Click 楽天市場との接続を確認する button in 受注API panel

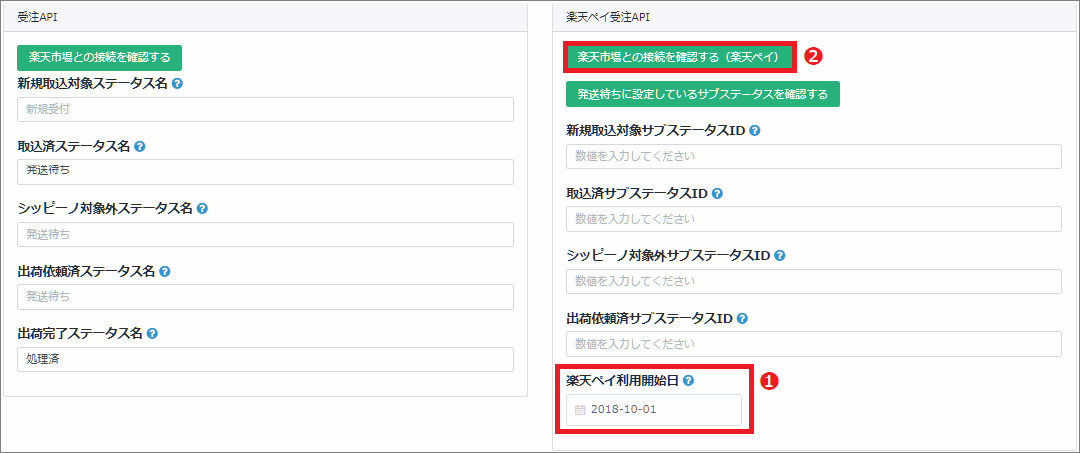[99, 58]
